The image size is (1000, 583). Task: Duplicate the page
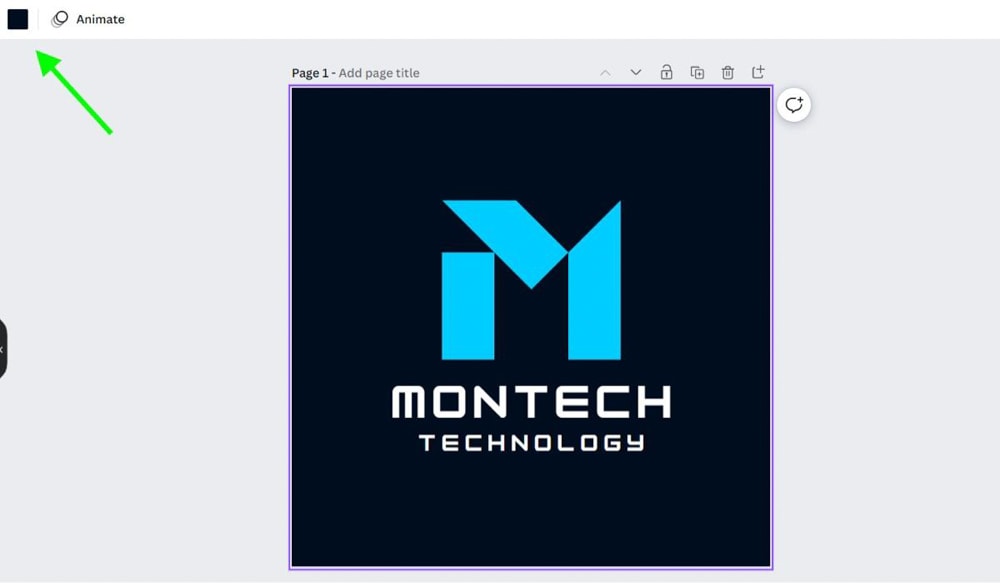tap(697, 72)
